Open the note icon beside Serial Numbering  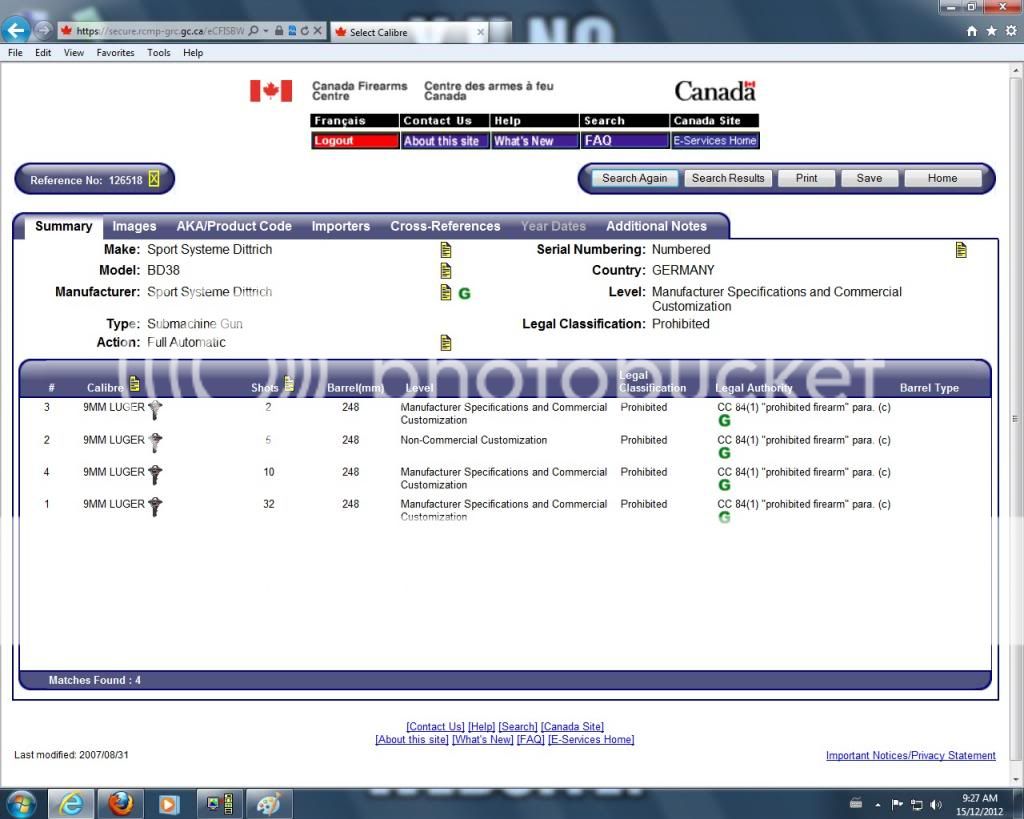(x=961, y=250)
